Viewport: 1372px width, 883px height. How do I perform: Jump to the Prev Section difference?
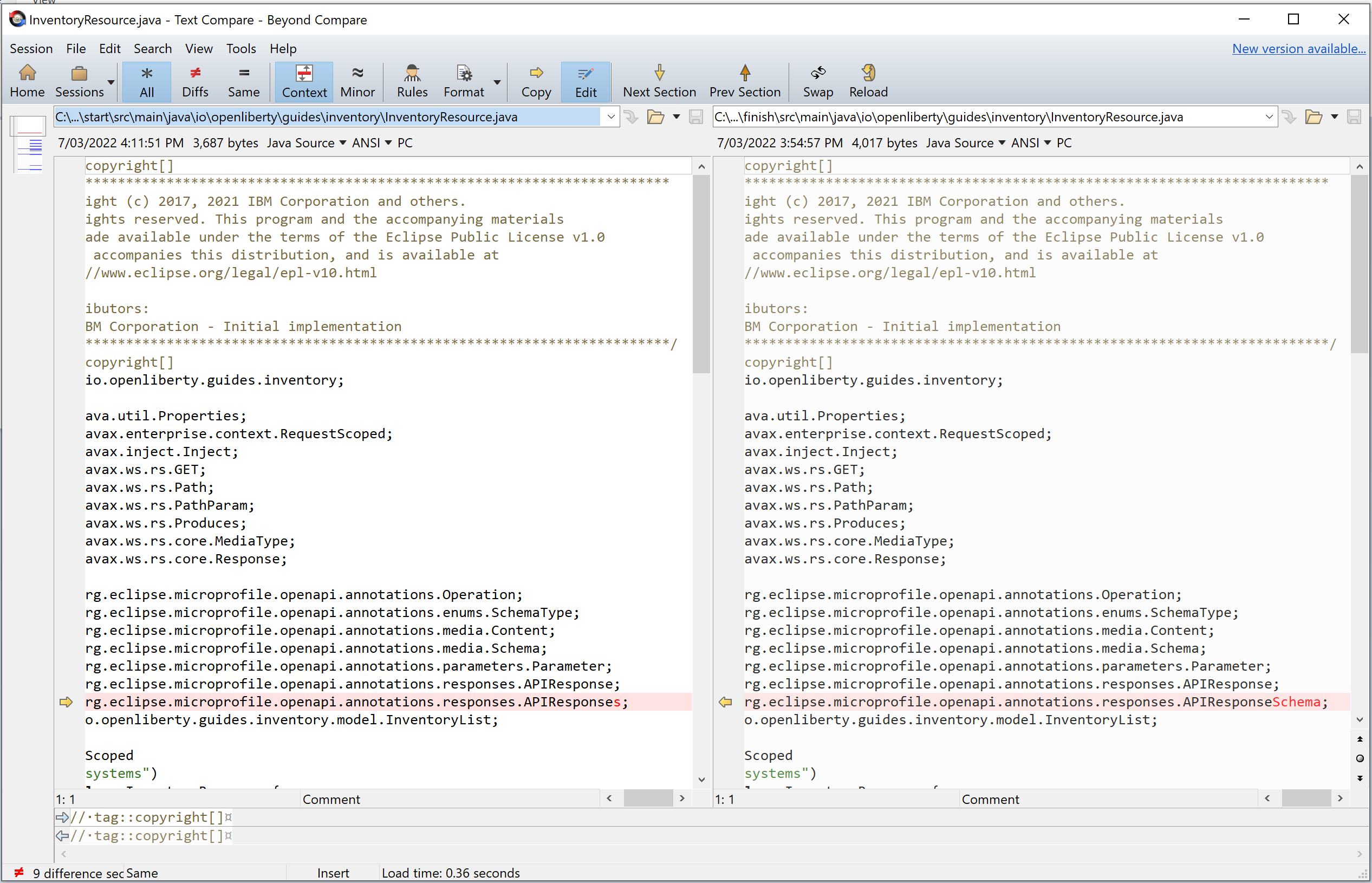click(x=744, y=80)
